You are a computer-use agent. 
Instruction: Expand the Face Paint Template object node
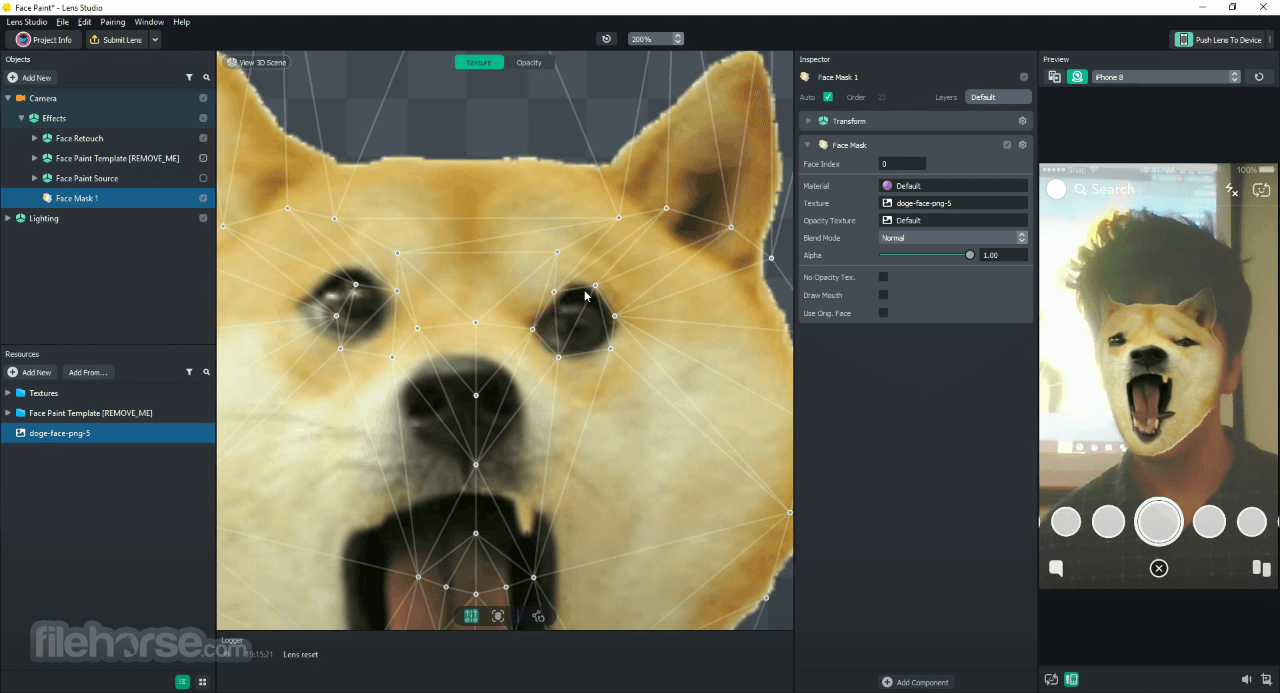pos(34,158)
